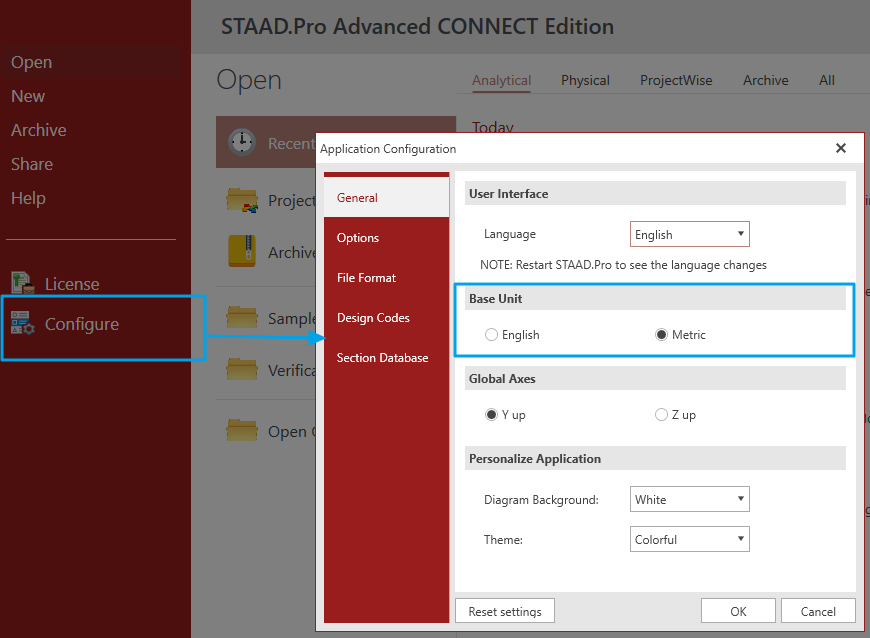Open the Design Codes configuration tab

click(386, 317)
